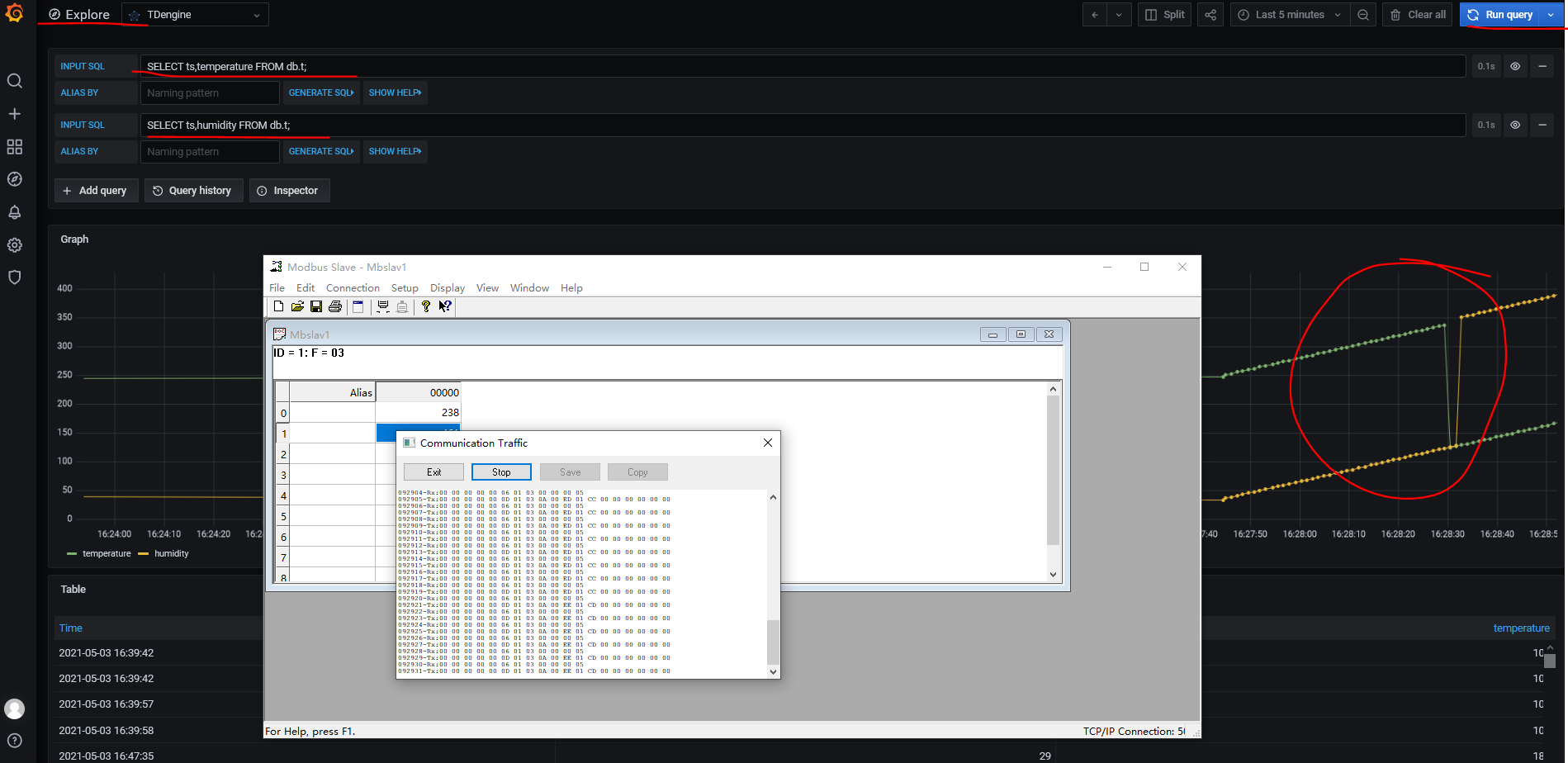The width and height of the screenshot is (1568, 763).
Task: Click the Print icon in Modbus Slave toolbar
Action: 335,306
